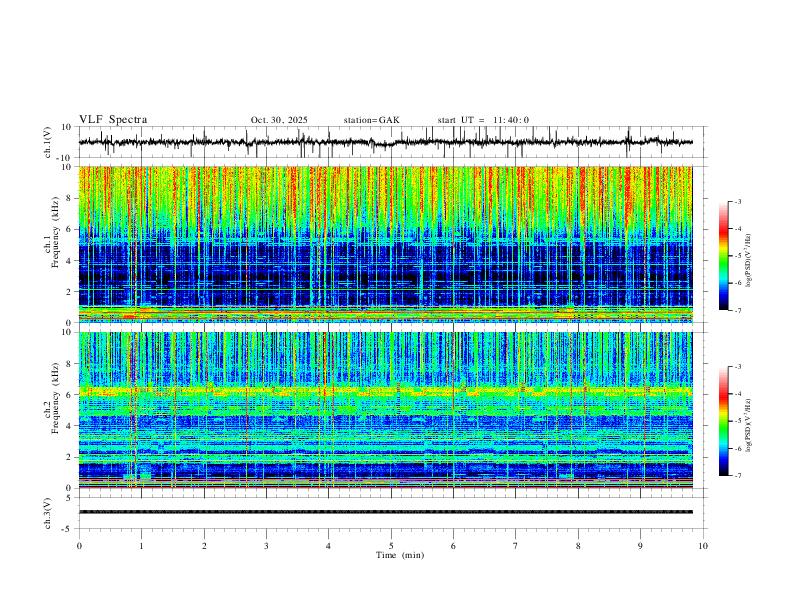Click the 'station=GAK' label
Image resolution: width=792 pixels, height=612 pixels.
tap(371, 120)
